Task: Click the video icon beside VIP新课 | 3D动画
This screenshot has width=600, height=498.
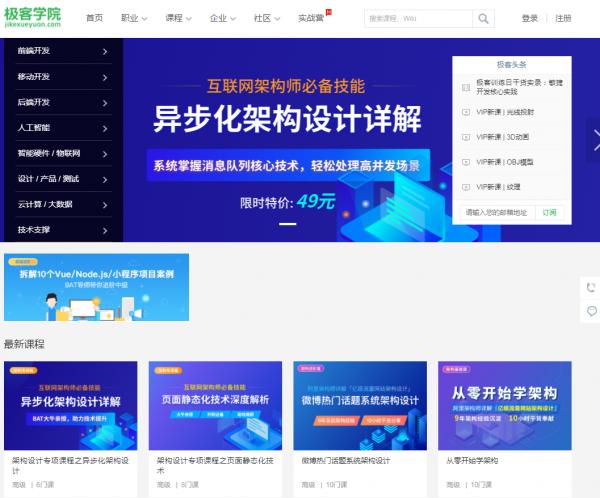Action: click(465, 136)
